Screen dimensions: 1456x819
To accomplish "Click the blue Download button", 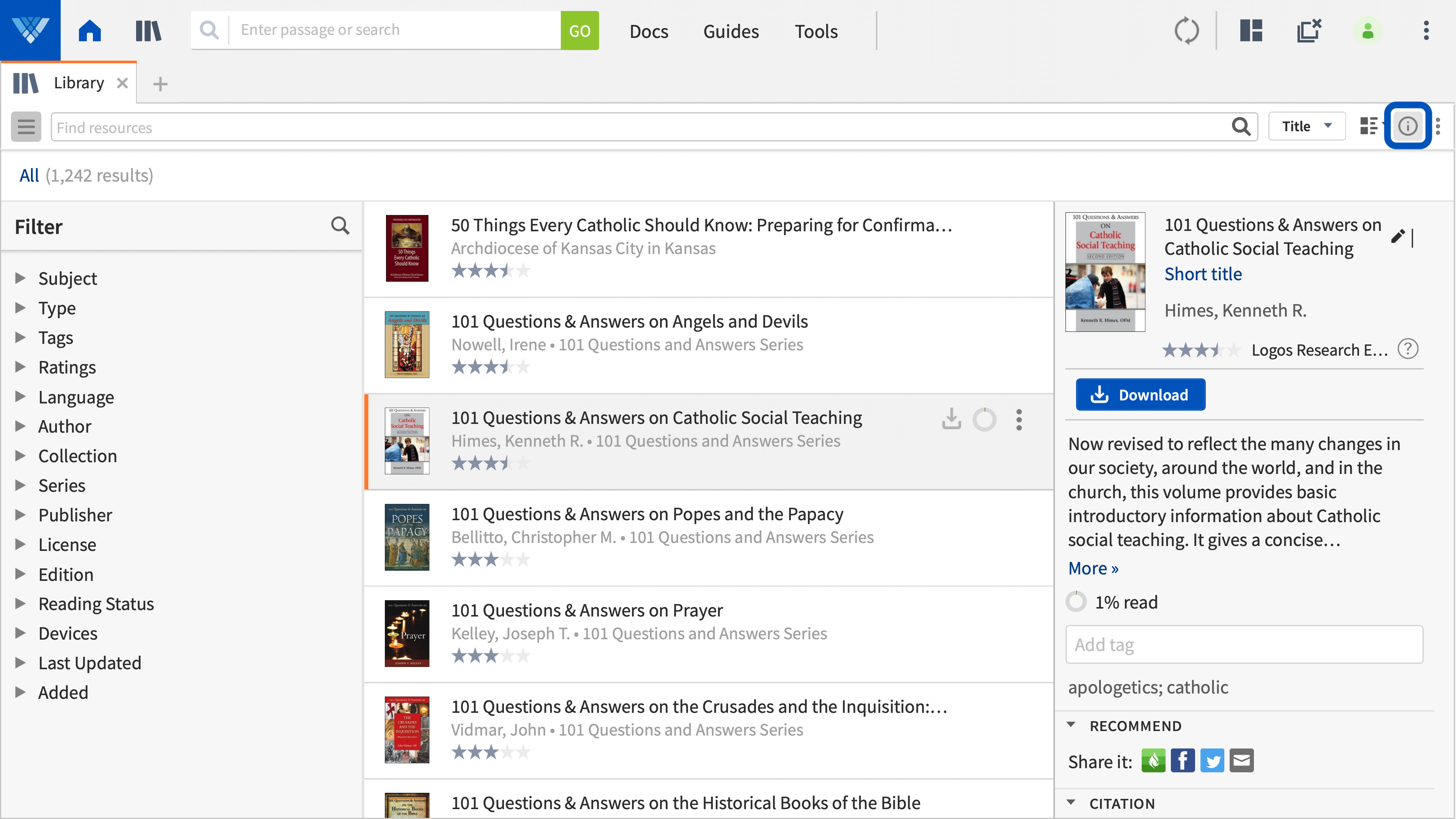I will (x=1140, y=394).
